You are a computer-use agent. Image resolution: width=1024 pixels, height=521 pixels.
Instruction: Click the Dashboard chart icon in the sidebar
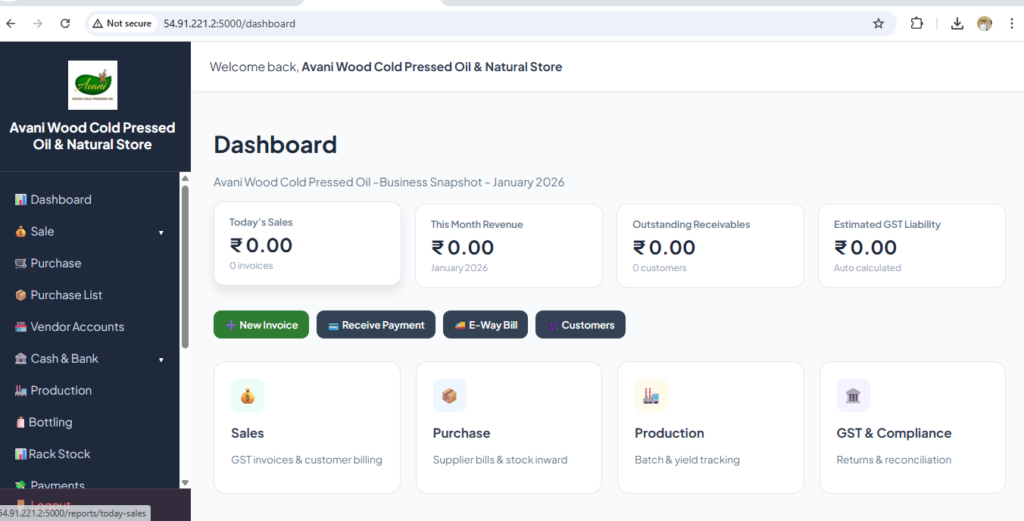click(21, 200)
